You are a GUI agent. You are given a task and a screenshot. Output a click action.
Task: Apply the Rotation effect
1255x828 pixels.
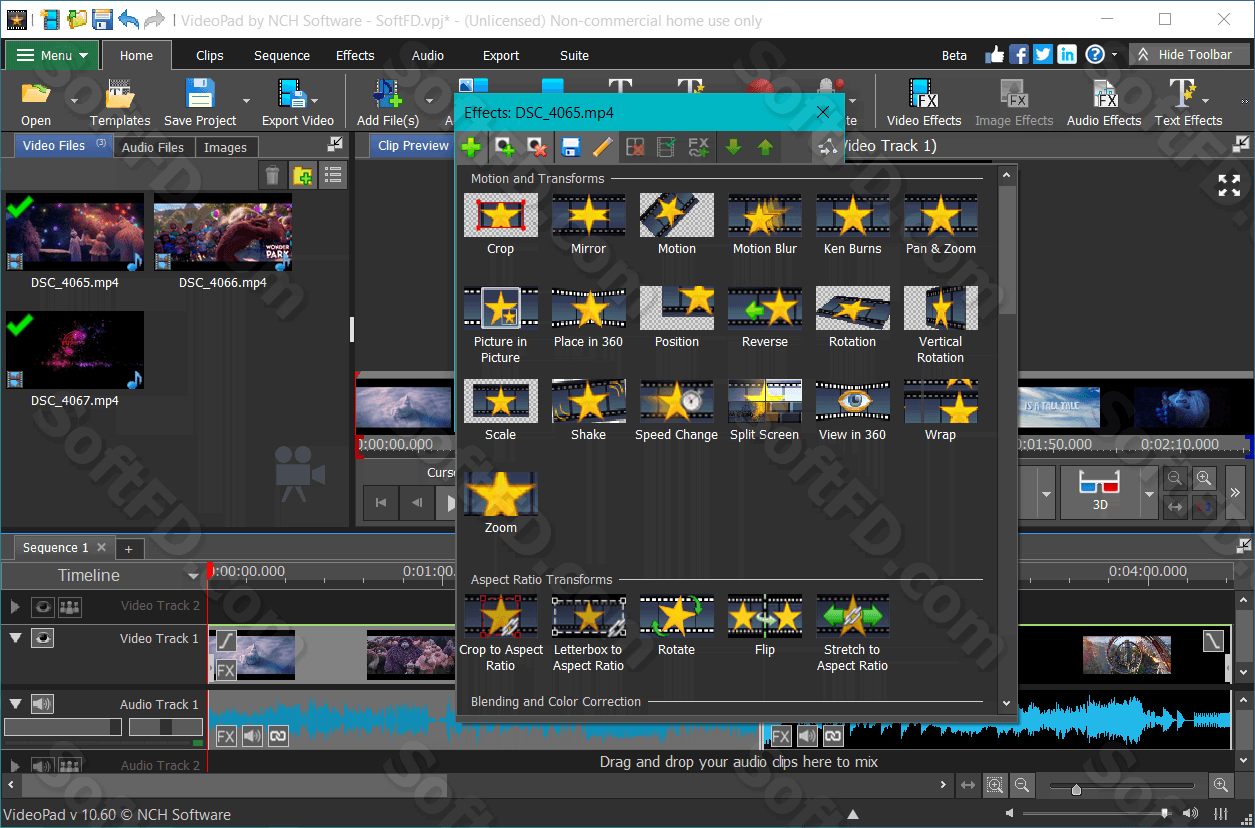[x=852, y=317]
